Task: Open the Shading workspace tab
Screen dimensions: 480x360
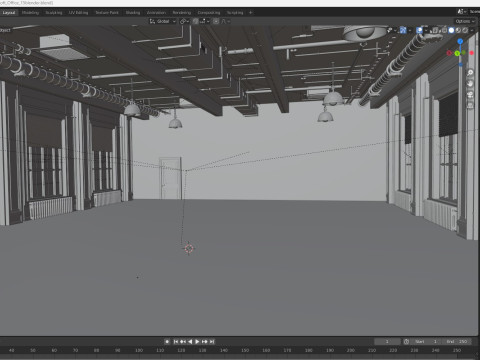Action: click(x=133, y=13)
